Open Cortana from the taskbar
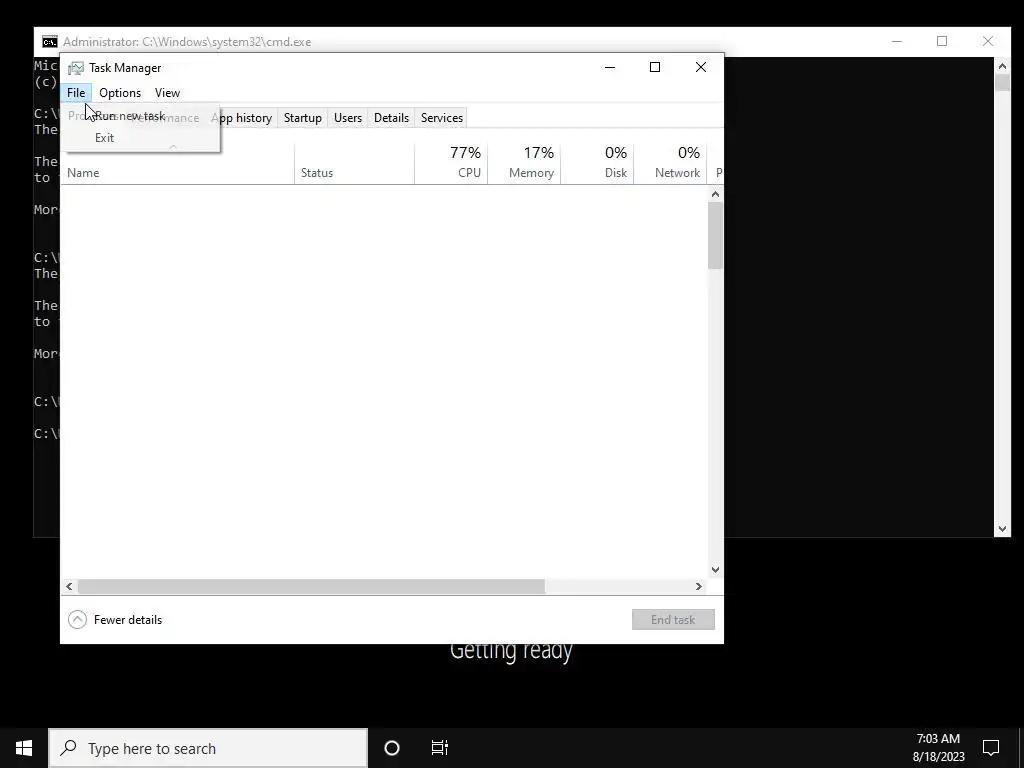This screenshot has height=768, width=1024. [x=392, y=748]
